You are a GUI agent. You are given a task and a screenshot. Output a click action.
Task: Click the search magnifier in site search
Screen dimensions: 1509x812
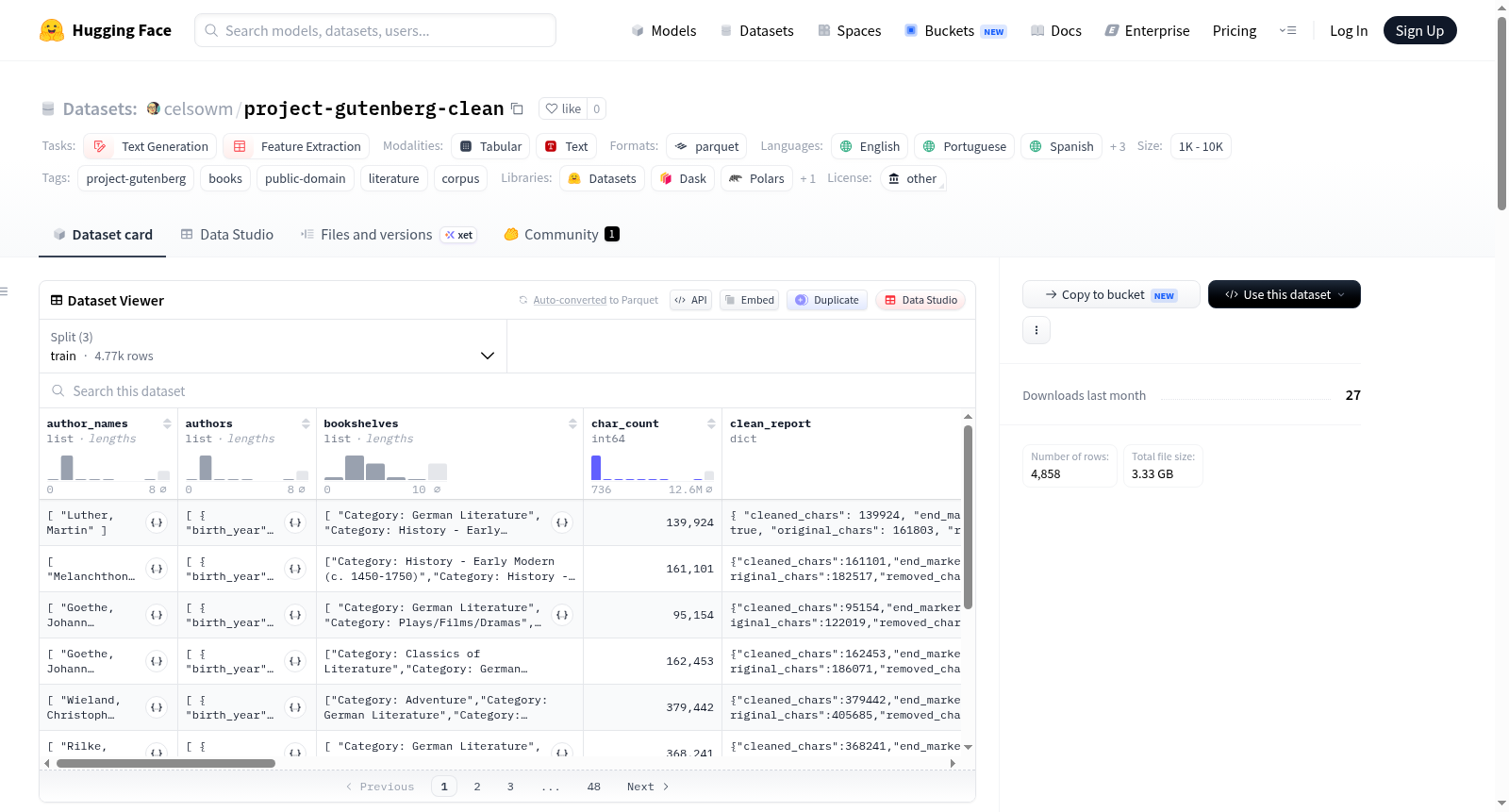[x=211, y=30]
